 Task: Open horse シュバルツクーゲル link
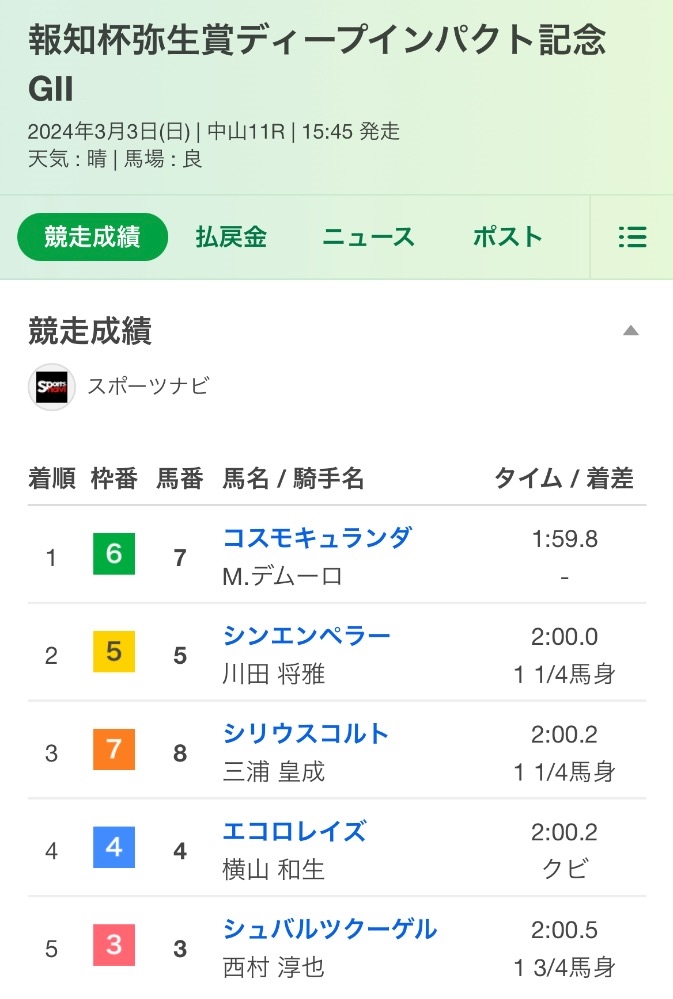tap(330, 929)
